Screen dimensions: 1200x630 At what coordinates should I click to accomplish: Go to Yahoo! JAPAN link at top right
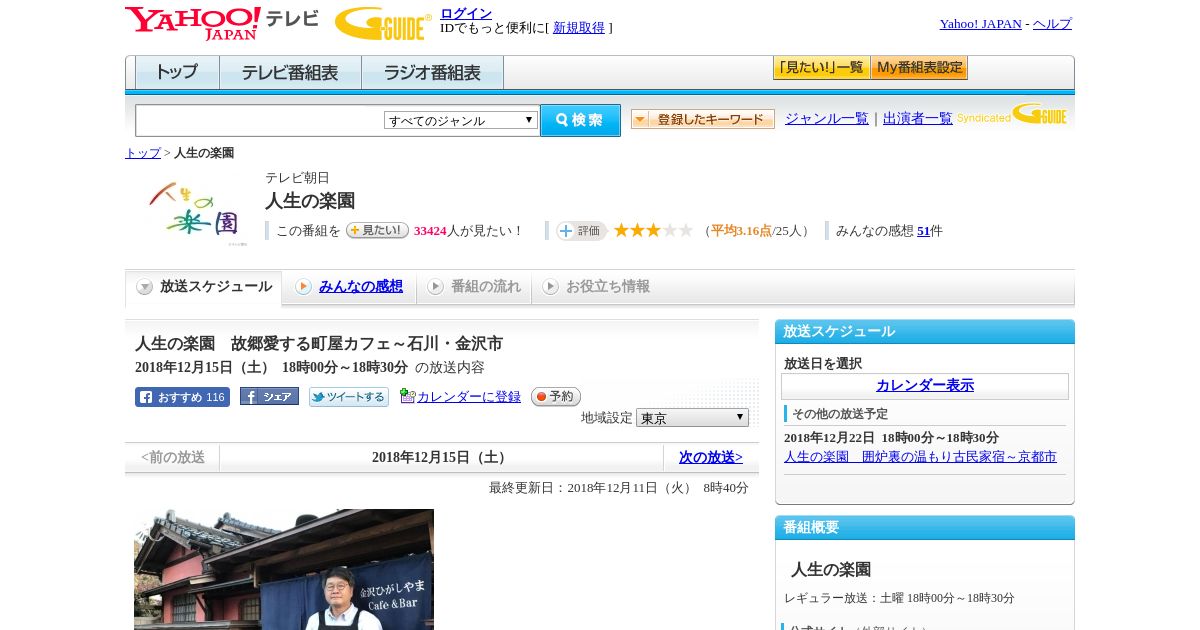point(980,24)
